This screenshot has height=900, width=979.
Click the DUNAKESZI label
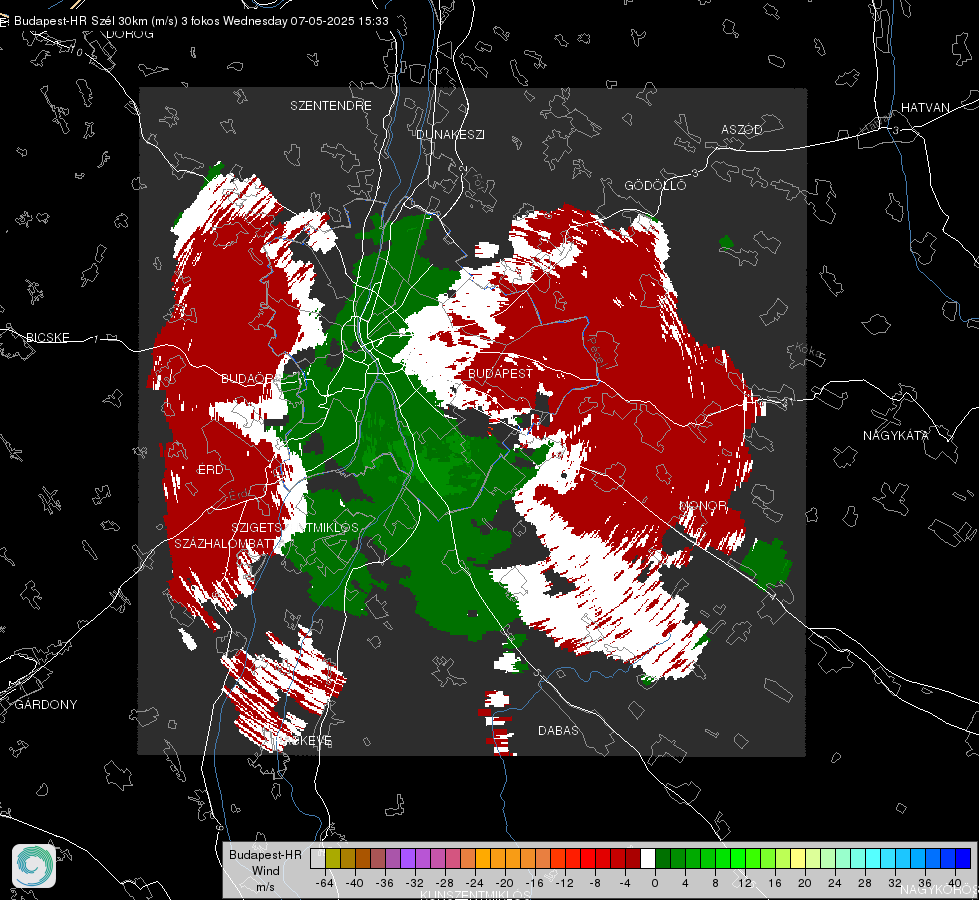(450, 134)
